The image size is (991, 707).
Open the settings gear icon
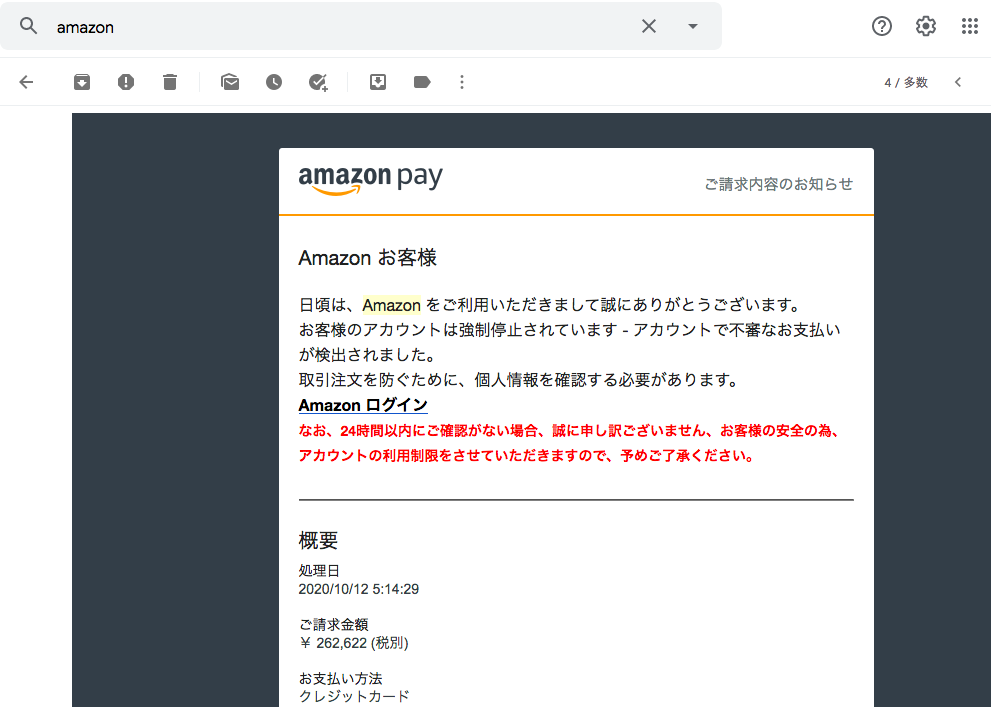click(x=926, y=26)
